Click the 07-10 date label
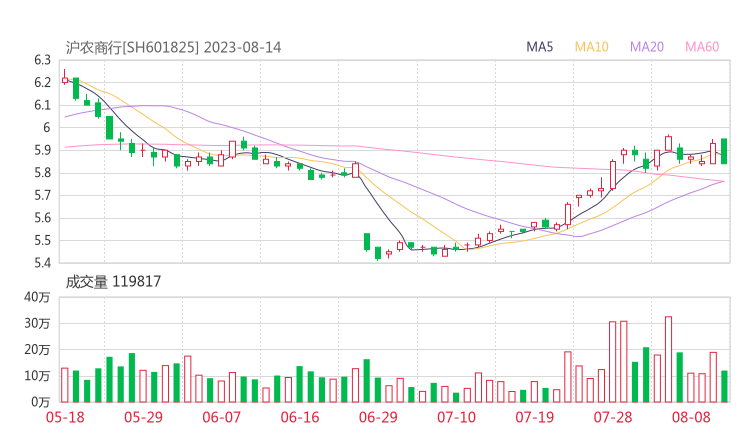 (x=456, y=417)
